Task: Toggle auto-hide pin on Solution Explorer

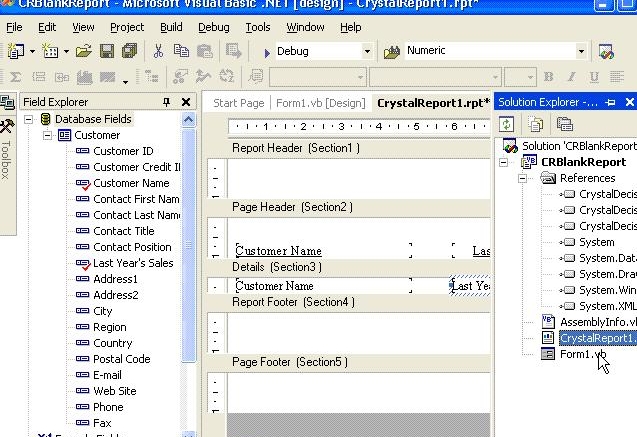Action: click(x=611, y=102)
